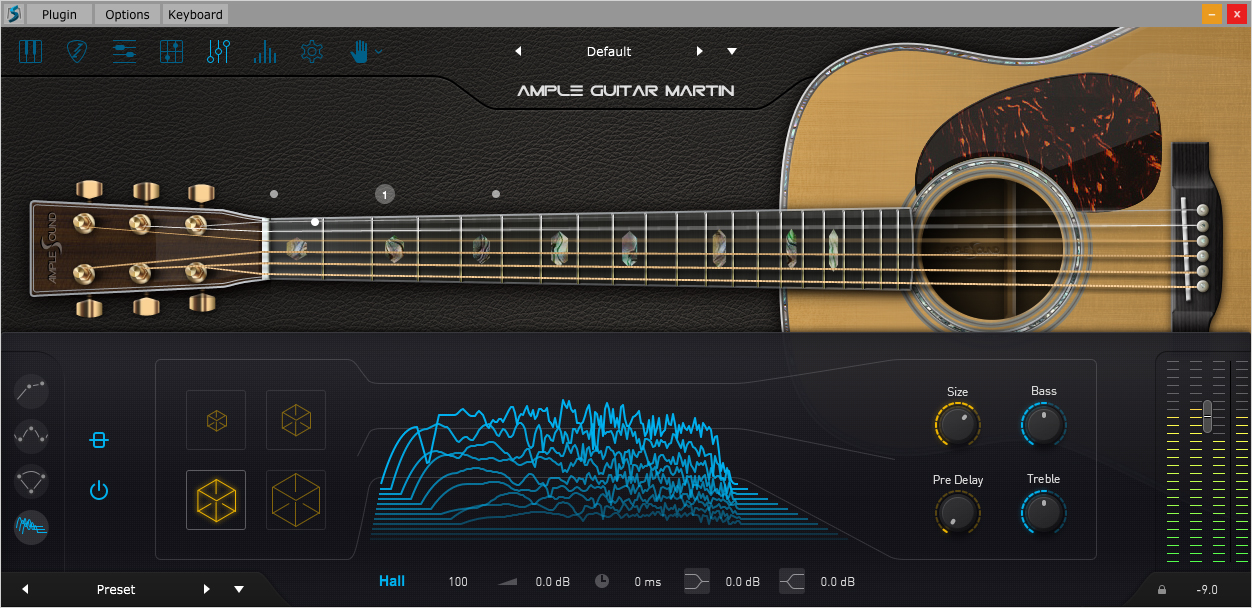Image resolution: width=1252 pixels, height=608 pixels.
Task: Click the 0 ms pre delay value
Action: pyautogui.click(x=648, y=582)
